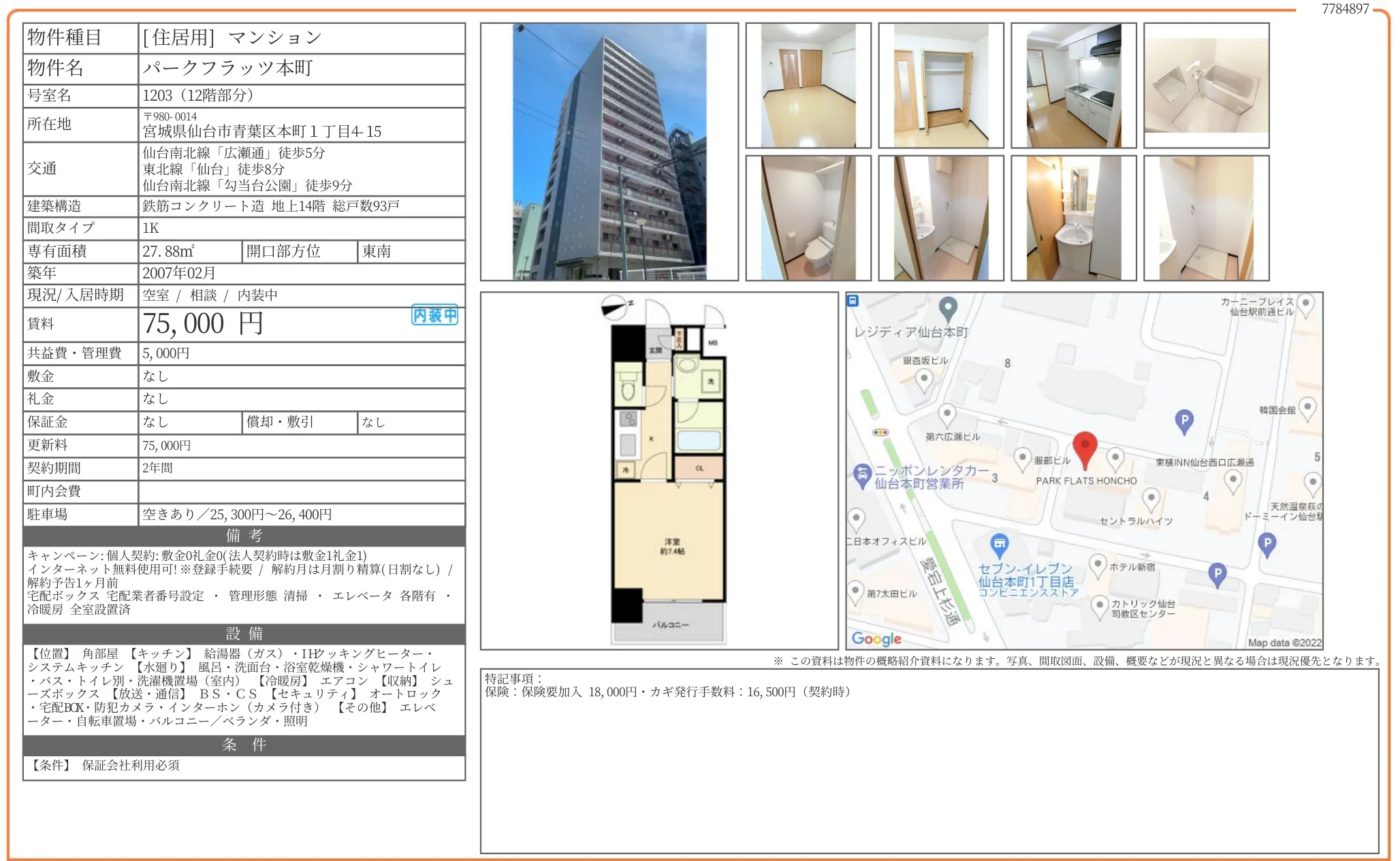Open the building exterior photo

(x=609, y=152)
